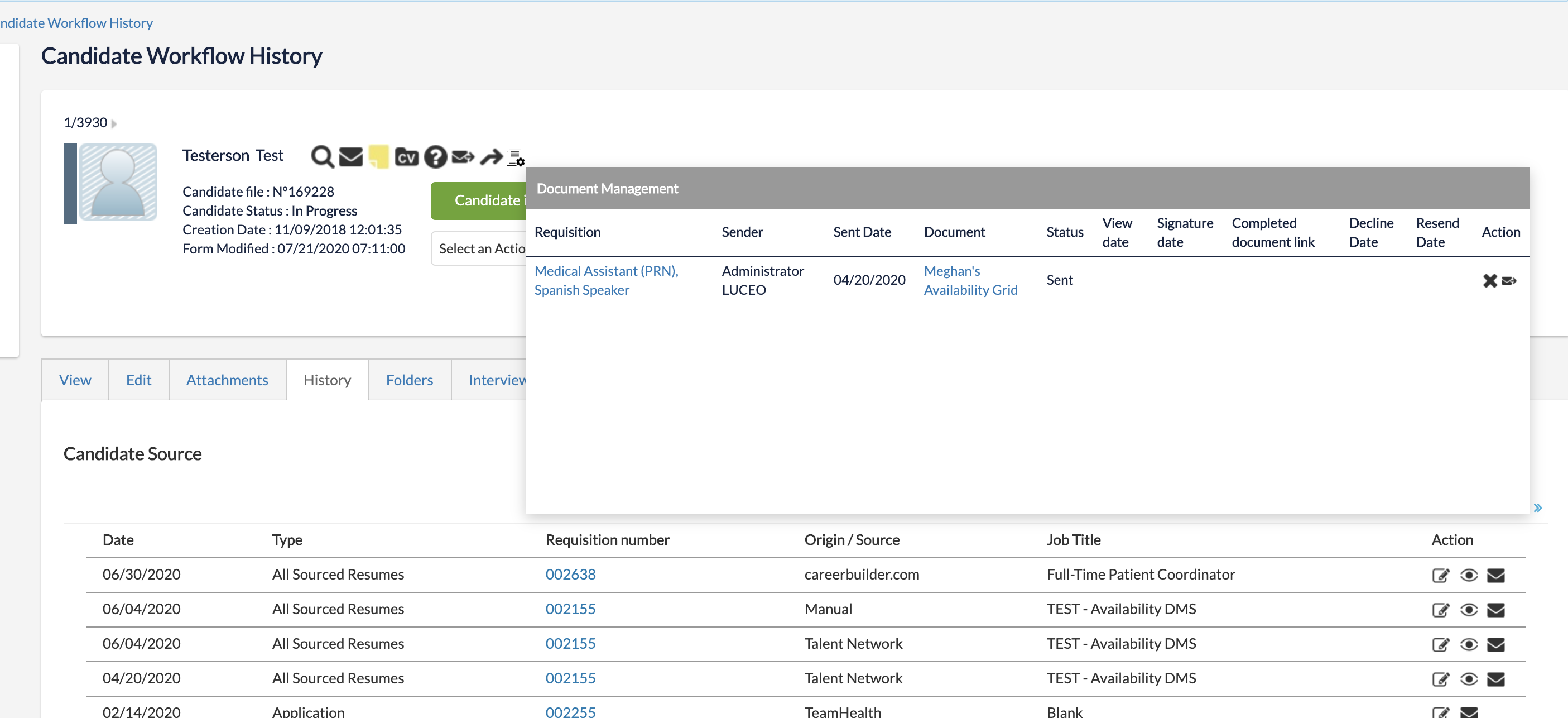
Task: Switch to the Attachments tab
Action: 227,380
